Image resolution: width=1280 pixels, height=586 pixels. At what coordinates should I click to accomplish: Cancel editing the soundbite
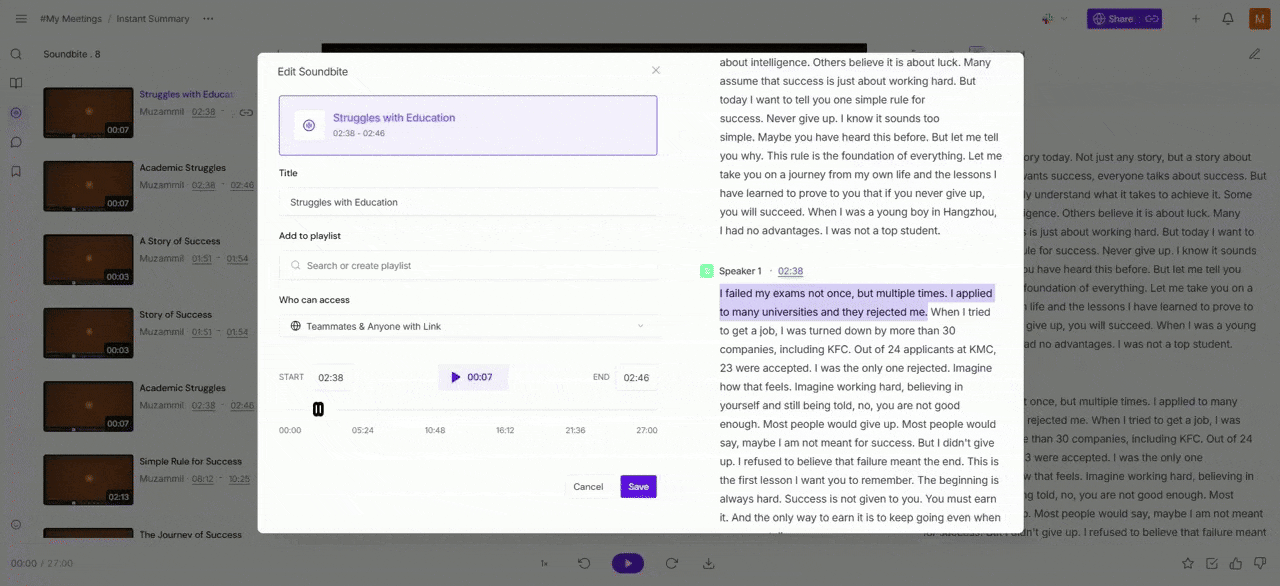pyautogui.click(x=588, y=486)
